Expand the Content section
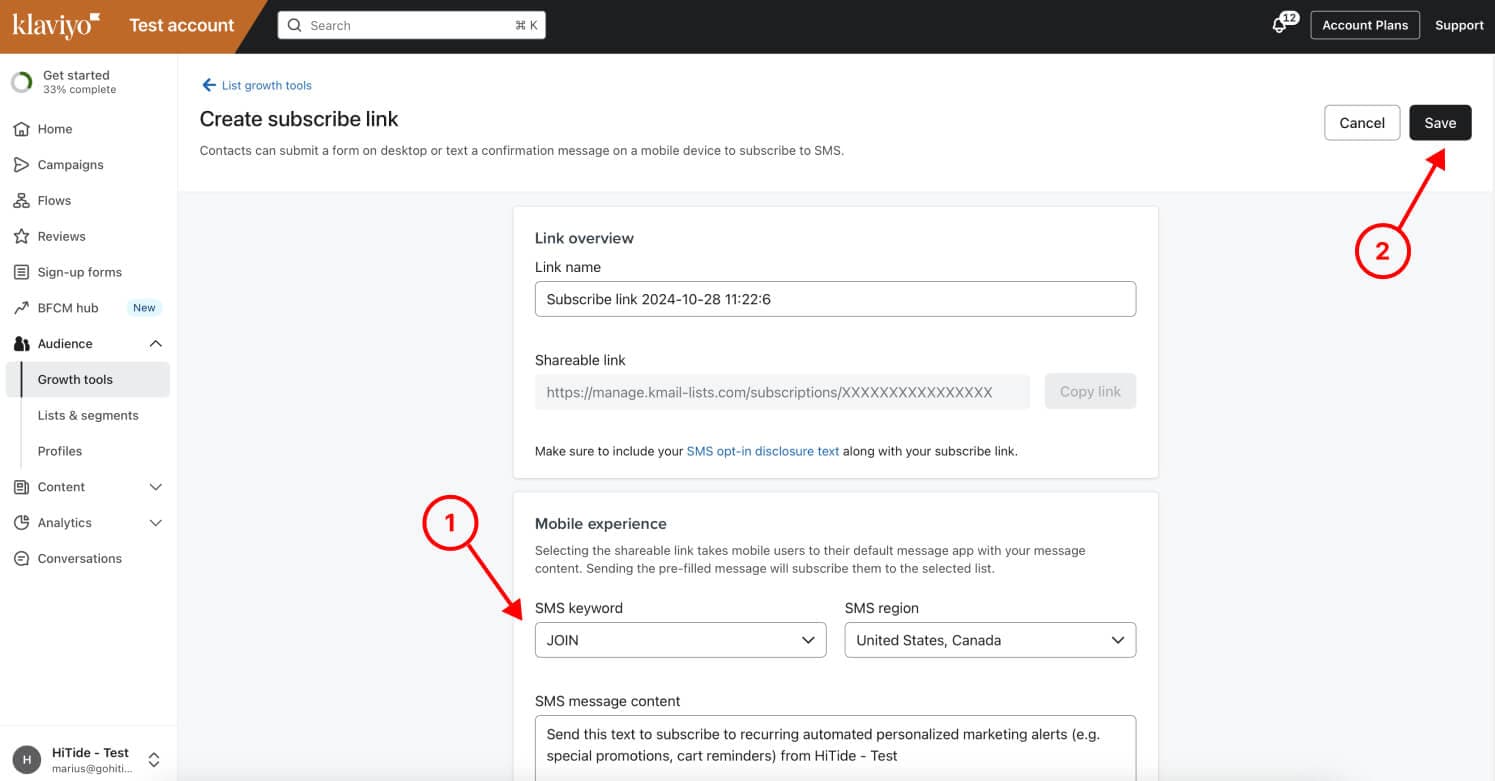 pos(155,487)
